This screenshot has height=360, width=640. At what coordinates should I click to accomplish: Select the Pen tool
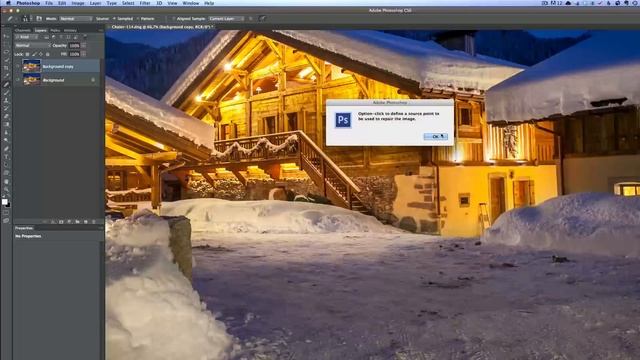[6, 149]
